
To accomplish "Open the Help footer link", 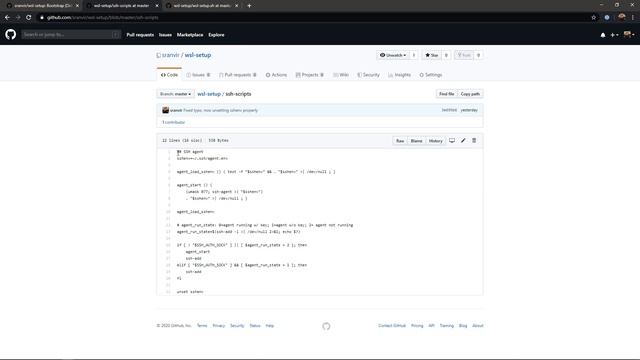I will 270,326.
